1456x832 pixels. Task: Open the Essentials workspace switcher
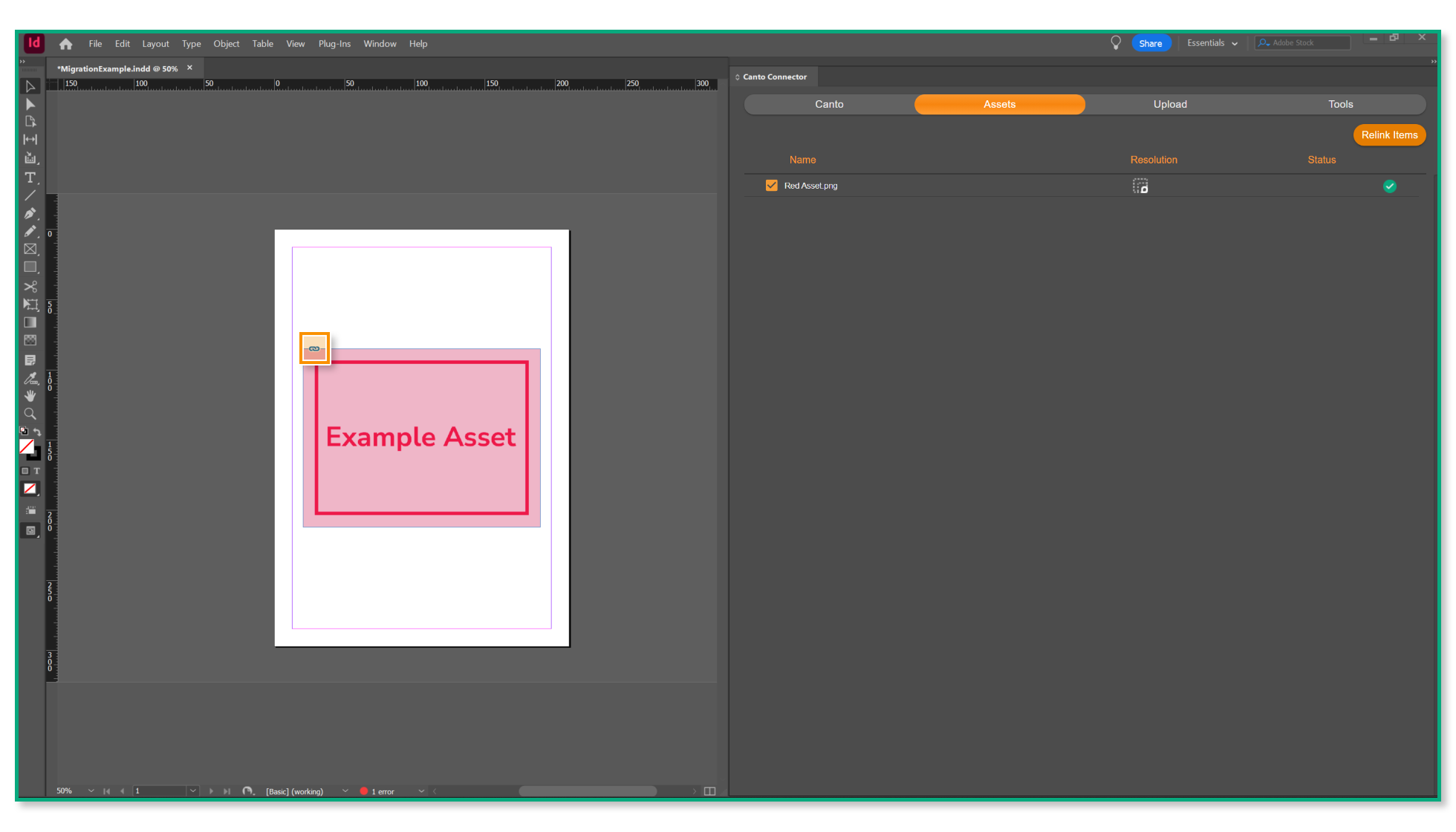1211,43
